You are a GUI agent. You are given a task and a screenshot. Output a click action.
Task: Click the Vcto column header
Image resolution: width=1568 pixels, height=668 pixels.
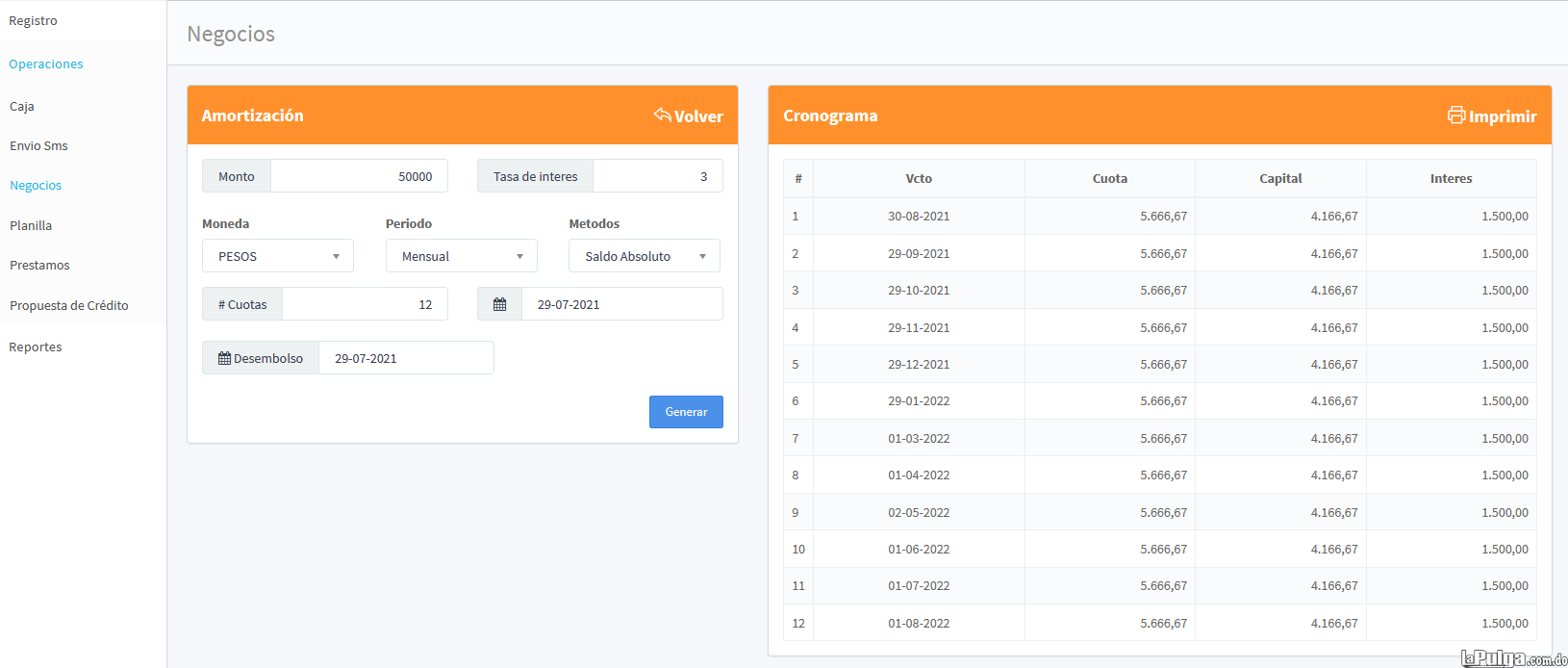pos(919,178)
